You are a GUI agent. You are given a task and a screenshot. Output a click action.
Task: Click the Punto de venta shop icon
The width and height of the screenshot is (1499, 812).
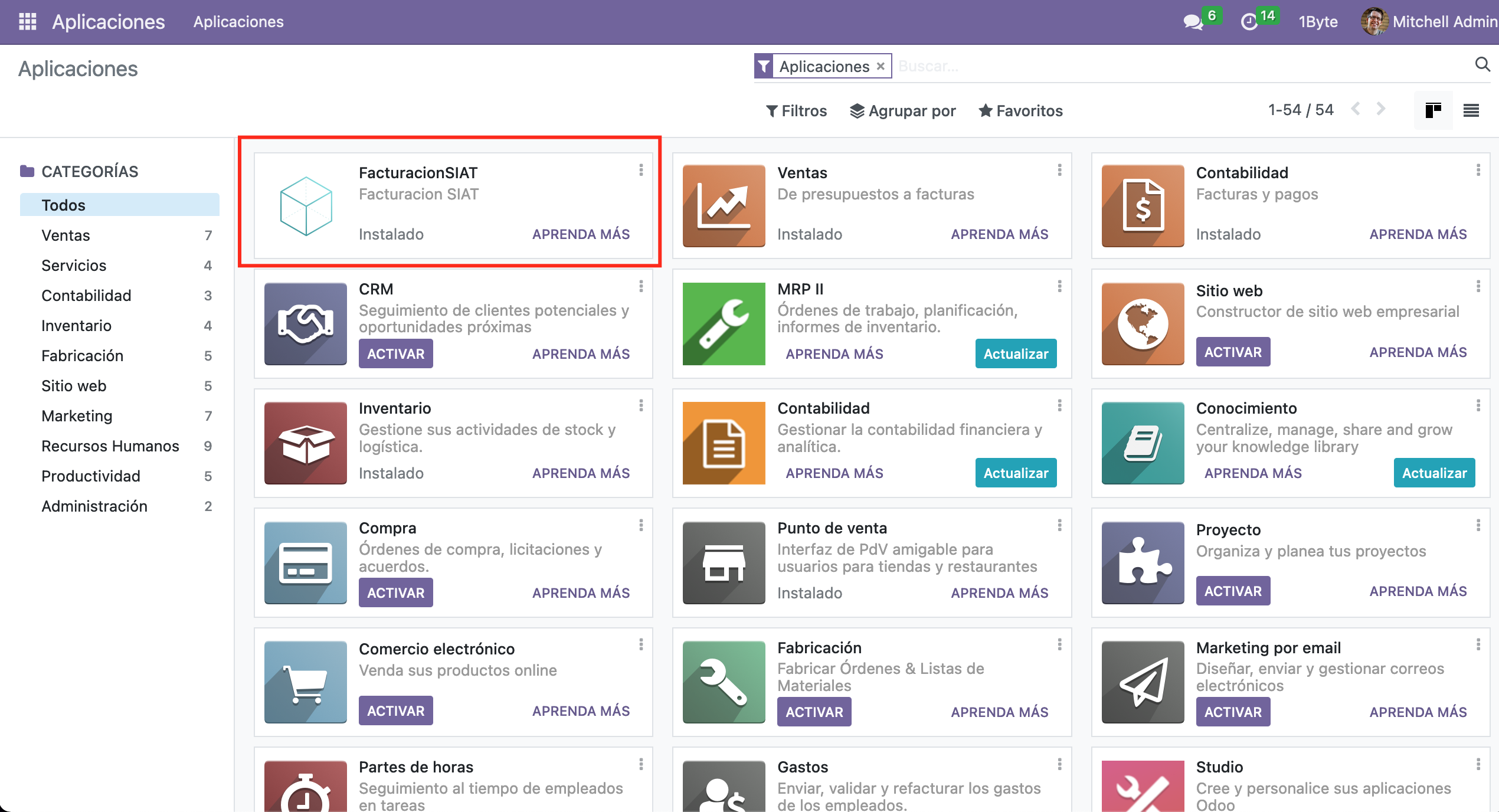click(724, 562)
